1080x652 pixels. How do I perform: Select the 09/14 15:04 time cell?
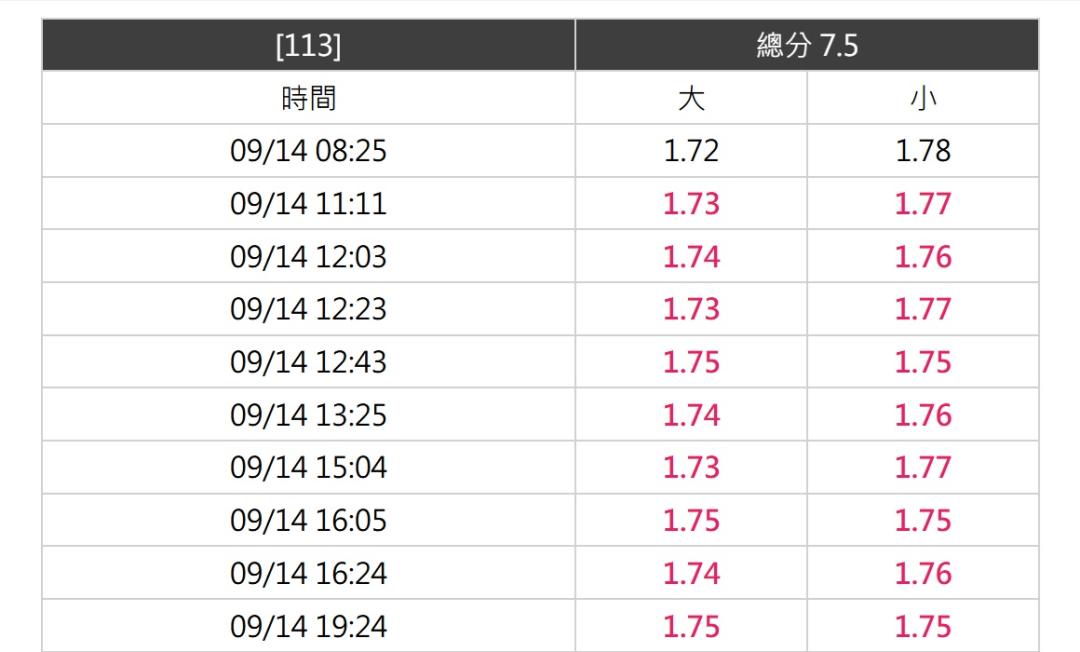click(308, 467)
